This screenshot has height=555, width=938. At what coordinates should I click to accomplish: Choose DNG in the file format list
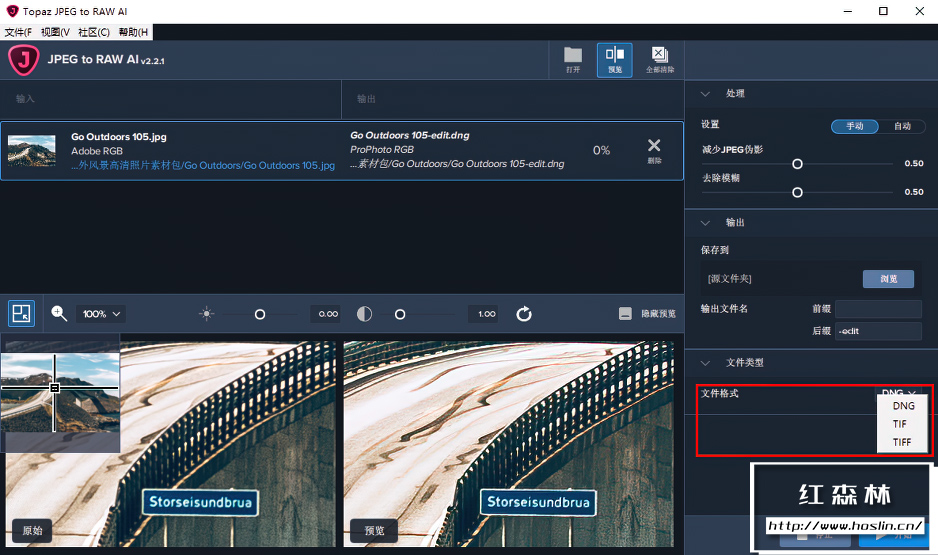tap(903, 405)
